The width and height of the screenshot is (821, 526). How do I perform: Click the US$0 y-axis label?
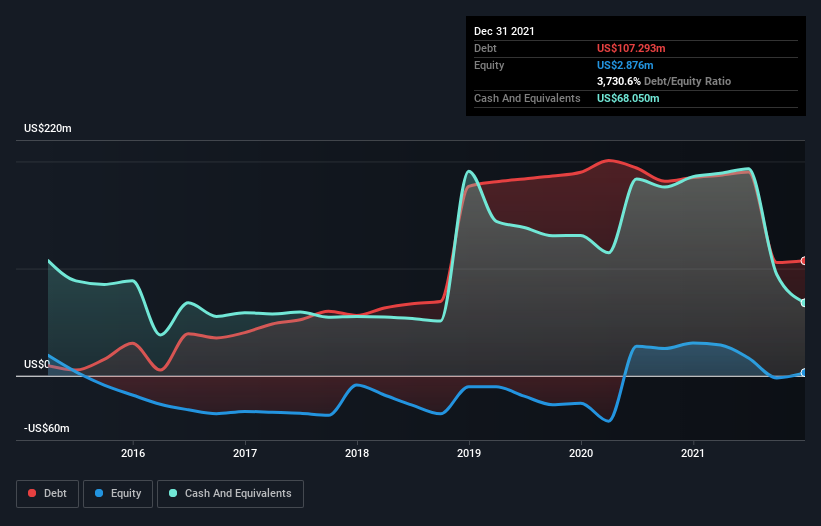coord(37,364)
